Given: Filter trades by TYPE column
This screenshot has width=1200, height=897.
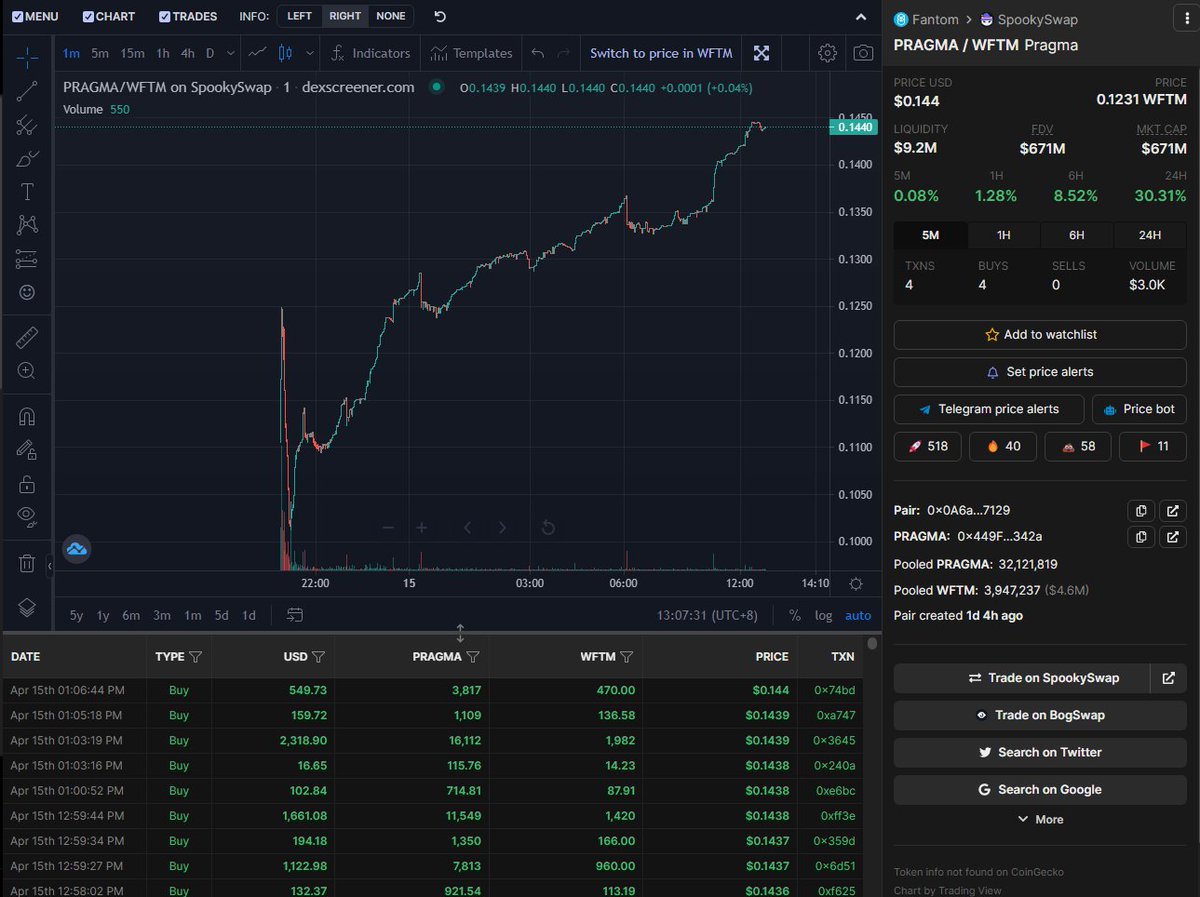Looking at the screenshot, I should (195, 657).
